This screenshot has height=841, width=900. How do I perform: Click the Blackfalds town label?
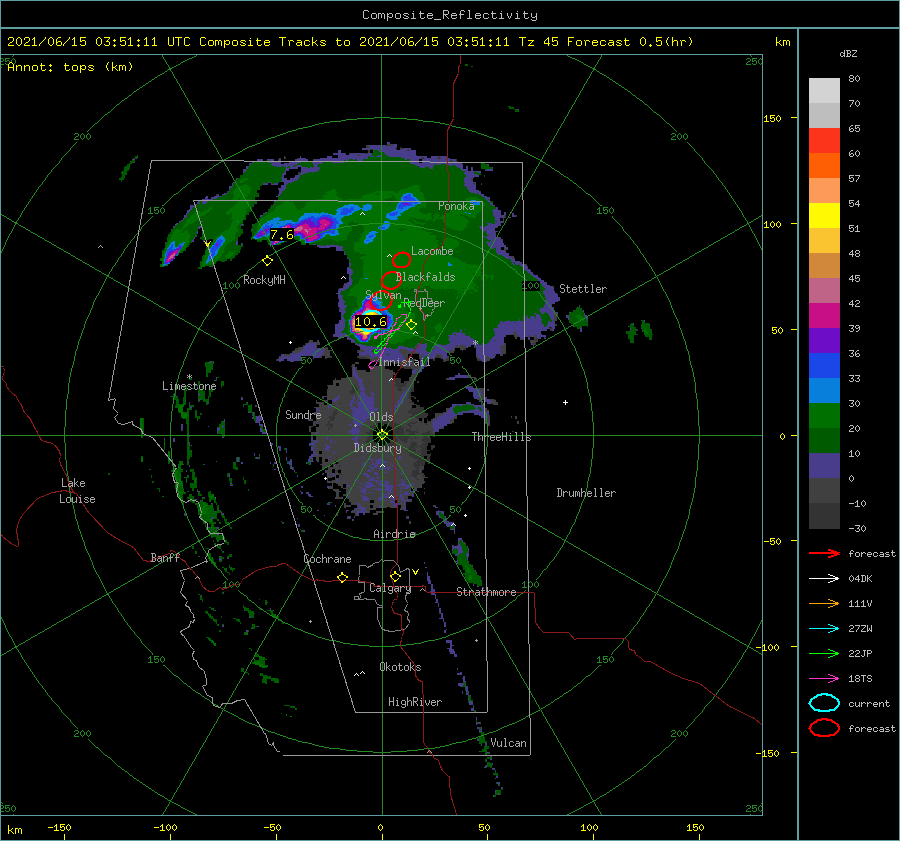(425, 277)
